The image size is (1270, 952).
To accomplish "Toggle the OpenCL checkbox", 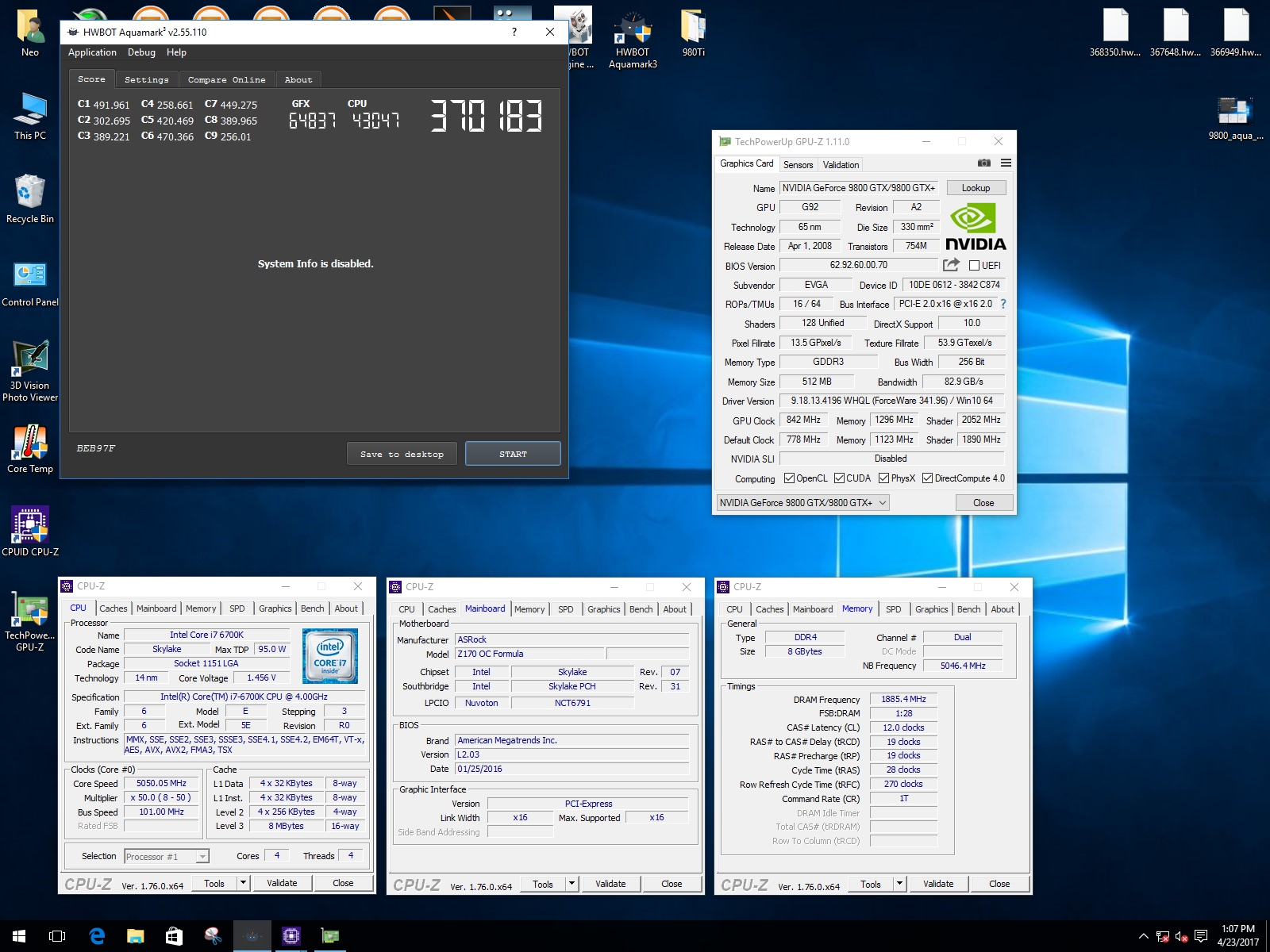I will point(789,478).
